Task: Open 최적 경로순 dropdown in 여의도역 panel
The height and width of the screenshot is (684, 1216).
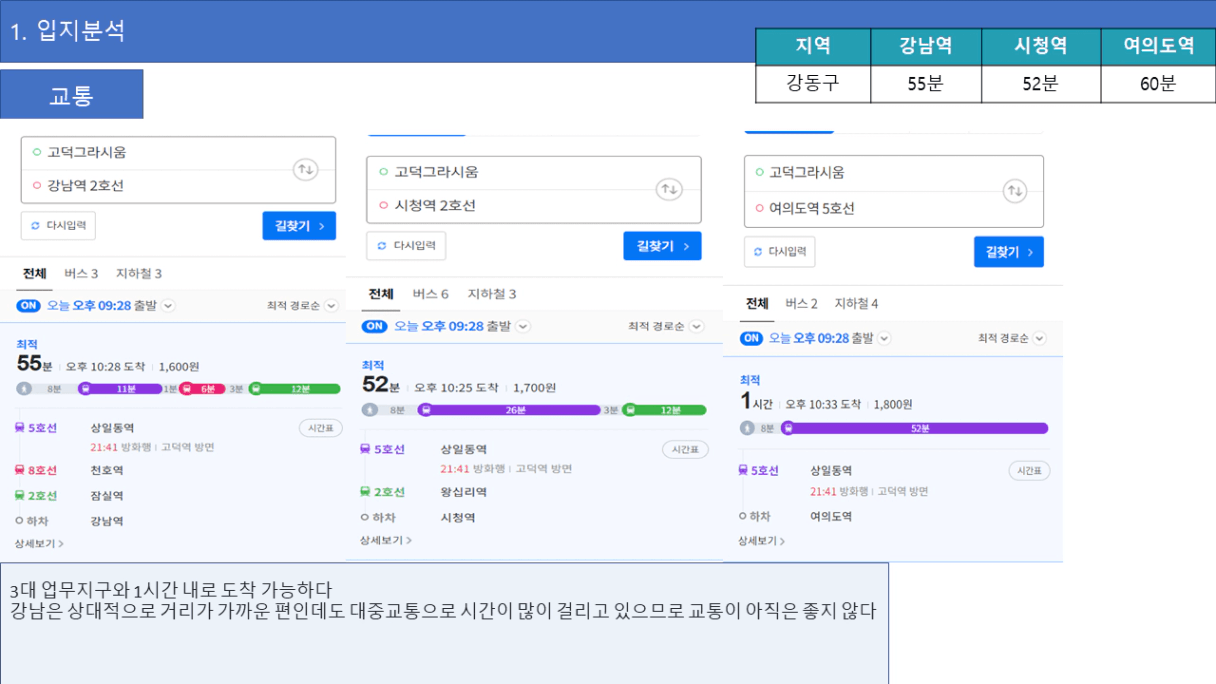Action: tap(1011, 339)
